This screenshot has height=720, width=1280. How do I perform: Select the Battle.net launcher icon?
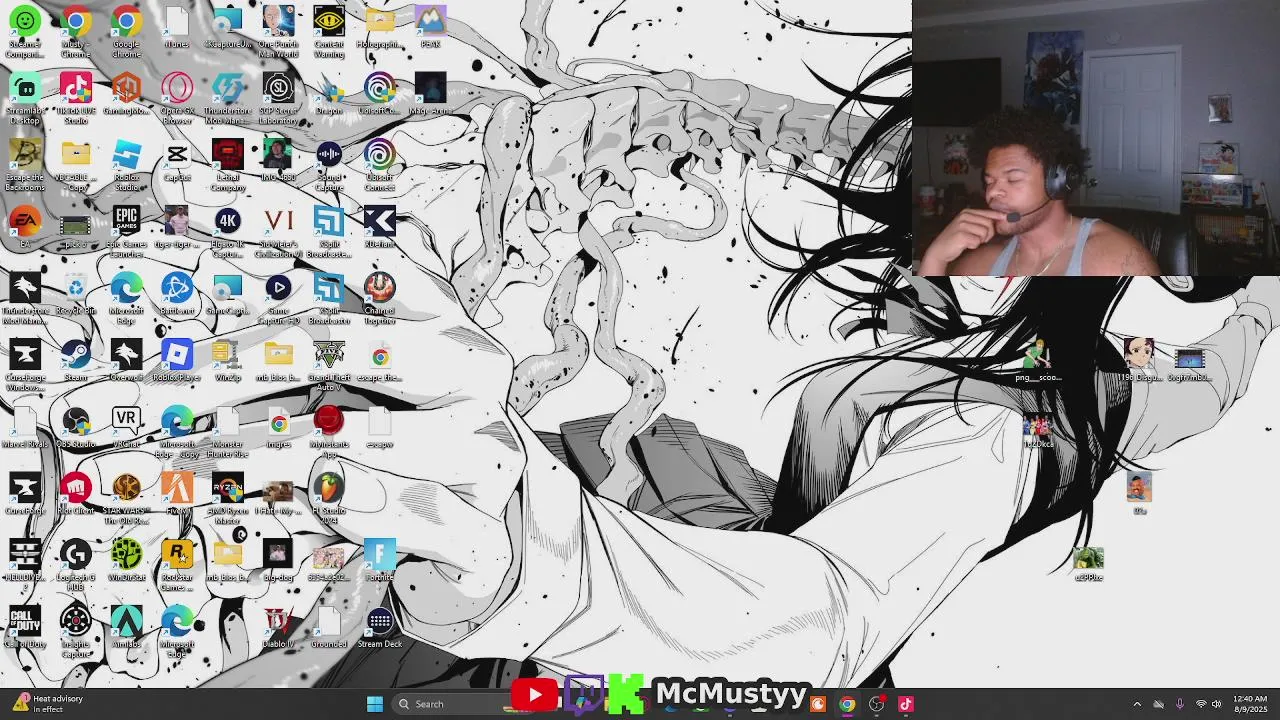pyautogui.click(x=177, y=294)
